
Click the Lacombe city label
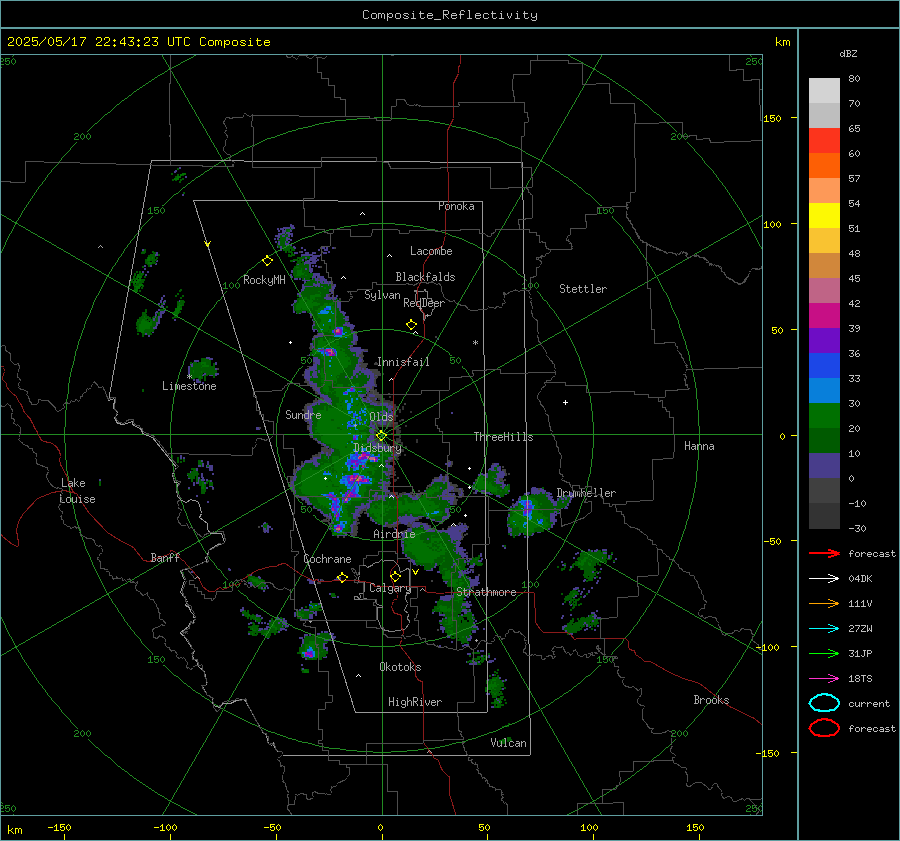tap(431, 251)
